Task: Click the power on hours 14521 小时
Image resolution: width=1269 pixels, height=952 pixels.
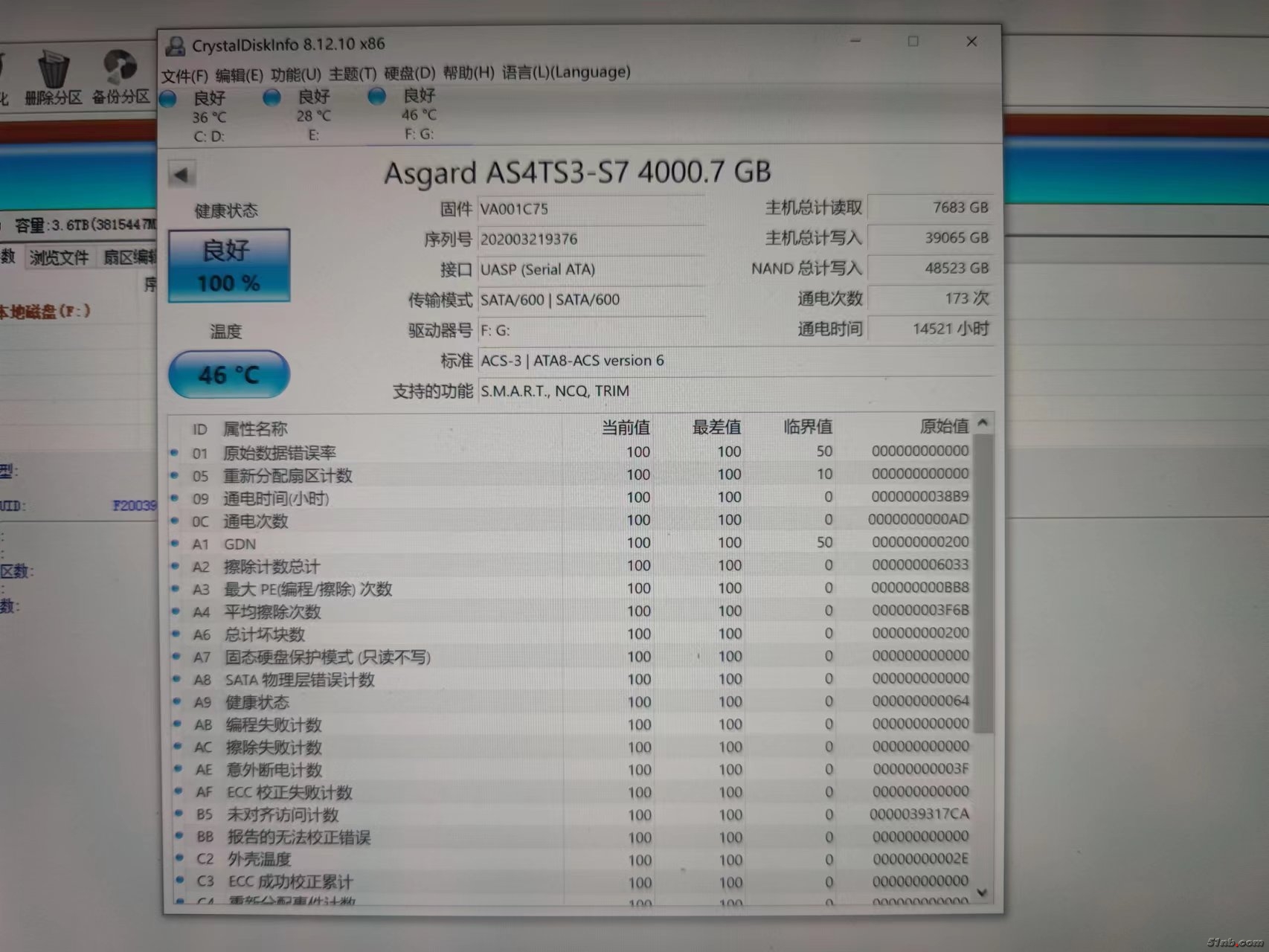Action: click(931, 329)
